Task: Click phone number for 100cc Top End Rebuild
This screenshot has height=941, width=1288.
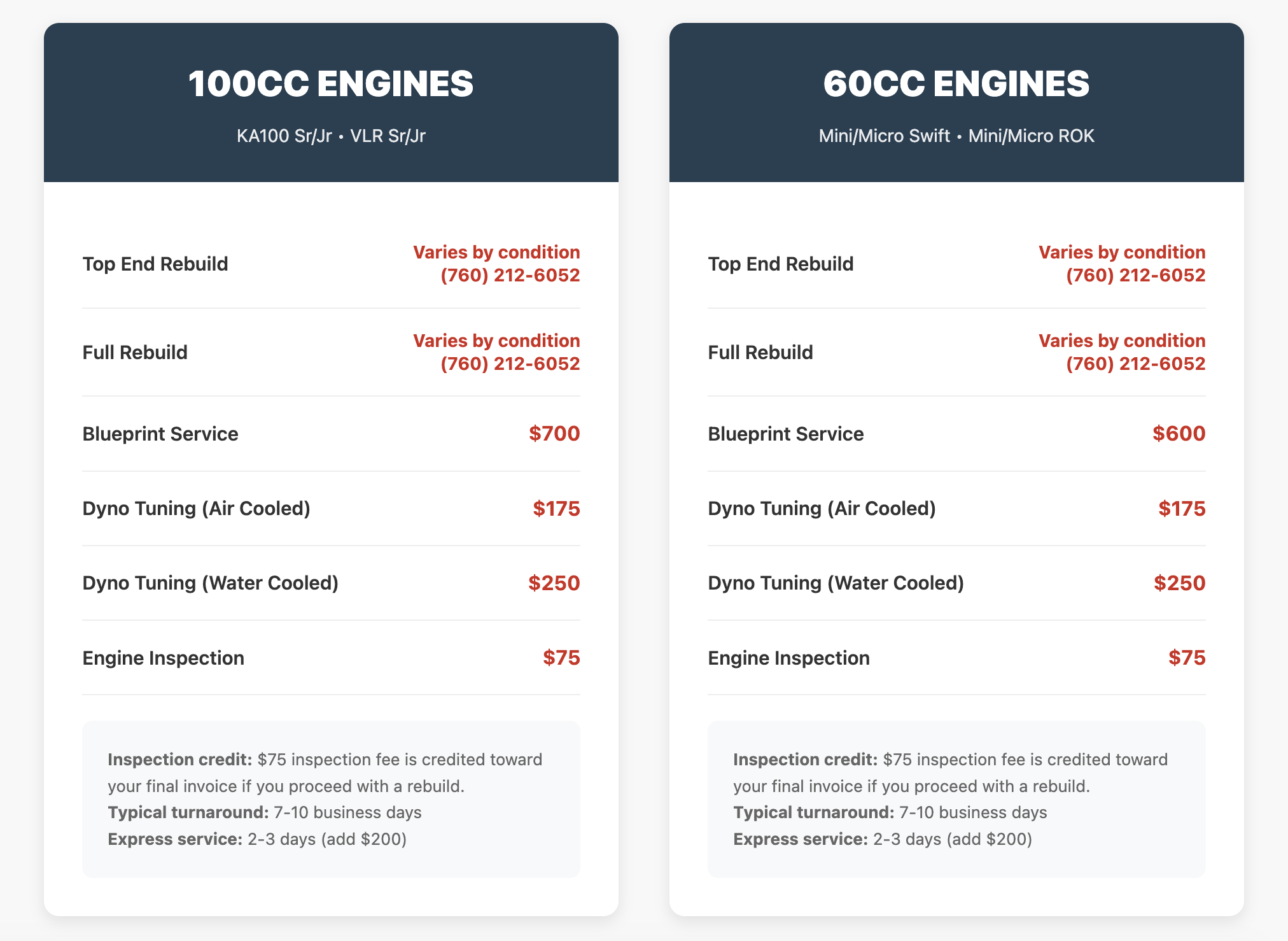Action: [510, 275]
